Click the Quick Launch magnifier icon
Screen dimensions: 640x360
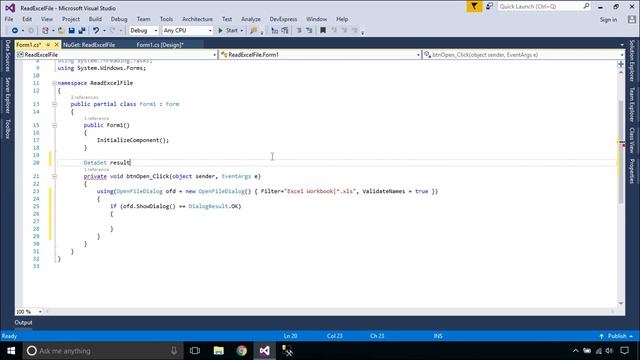coord(586,6)
